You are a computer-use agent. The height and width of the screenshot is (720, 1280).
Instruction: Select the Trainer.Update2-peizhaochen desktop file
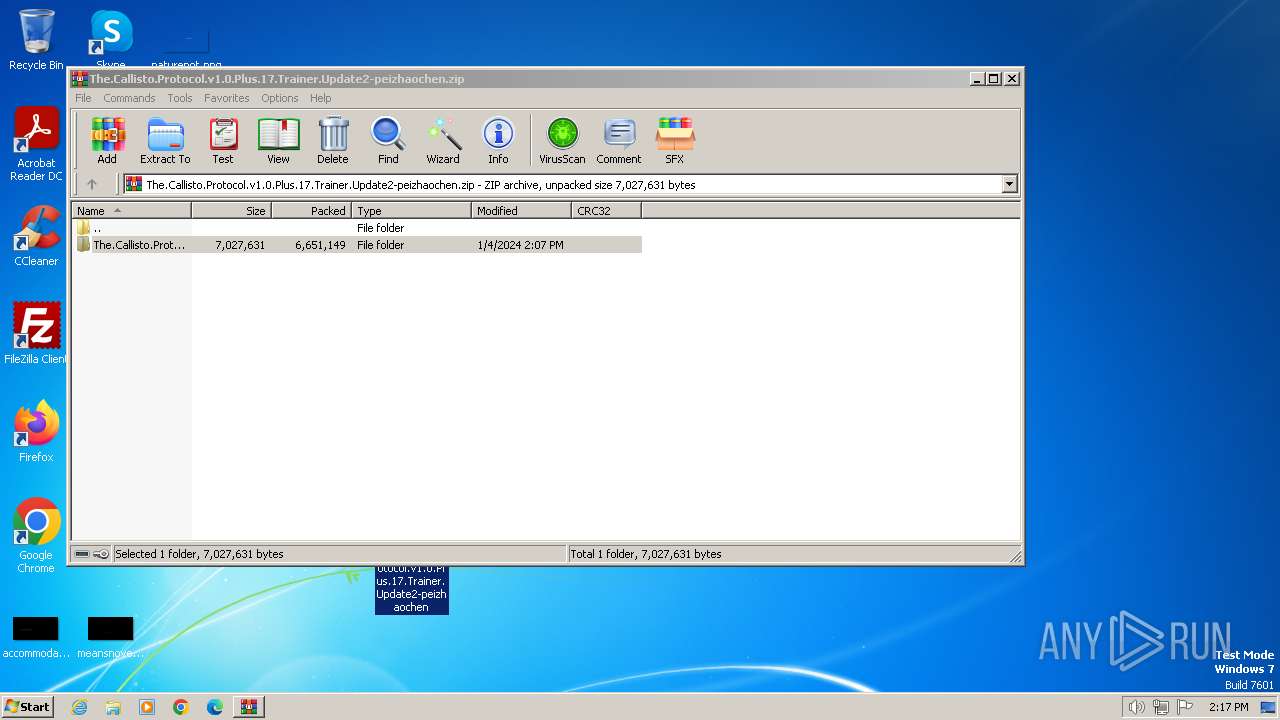click(x=411, y=590)
